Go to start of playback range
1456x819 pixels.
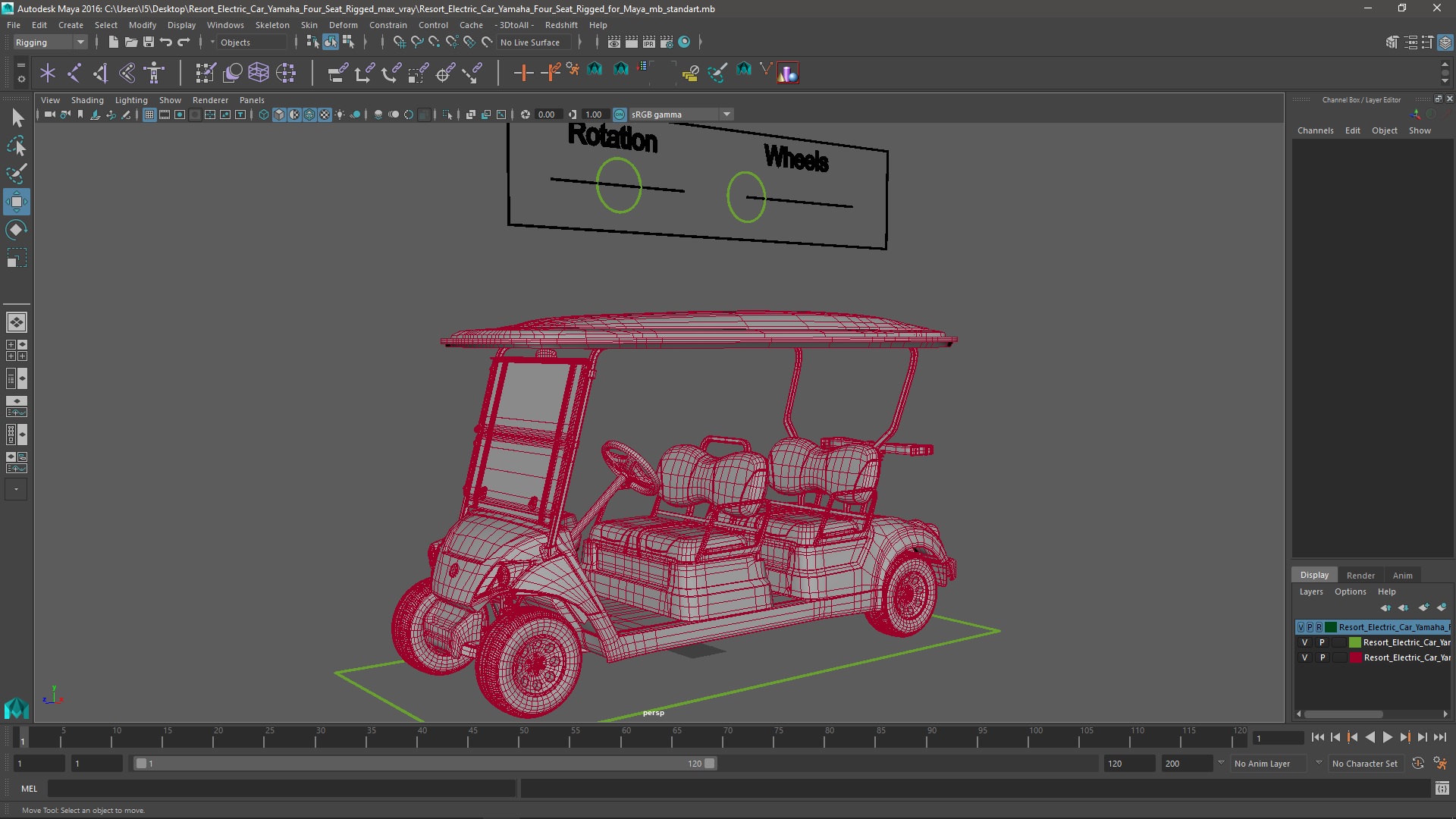click(1317, 737)
